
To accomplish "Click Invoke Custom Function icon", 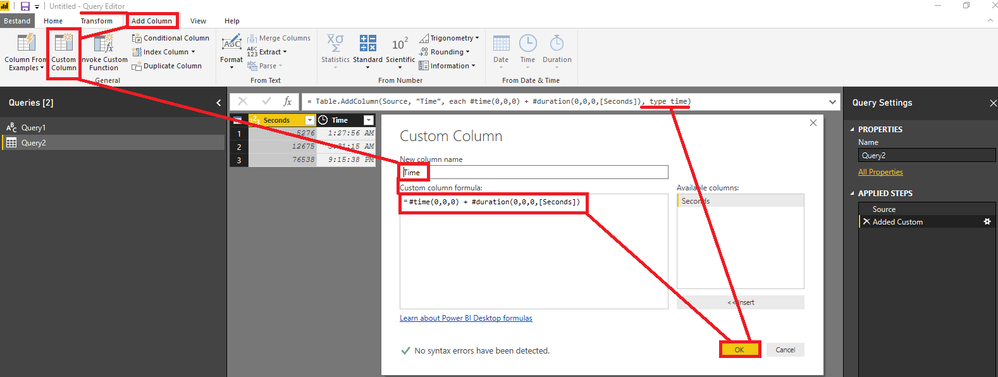I will point(103,43).
